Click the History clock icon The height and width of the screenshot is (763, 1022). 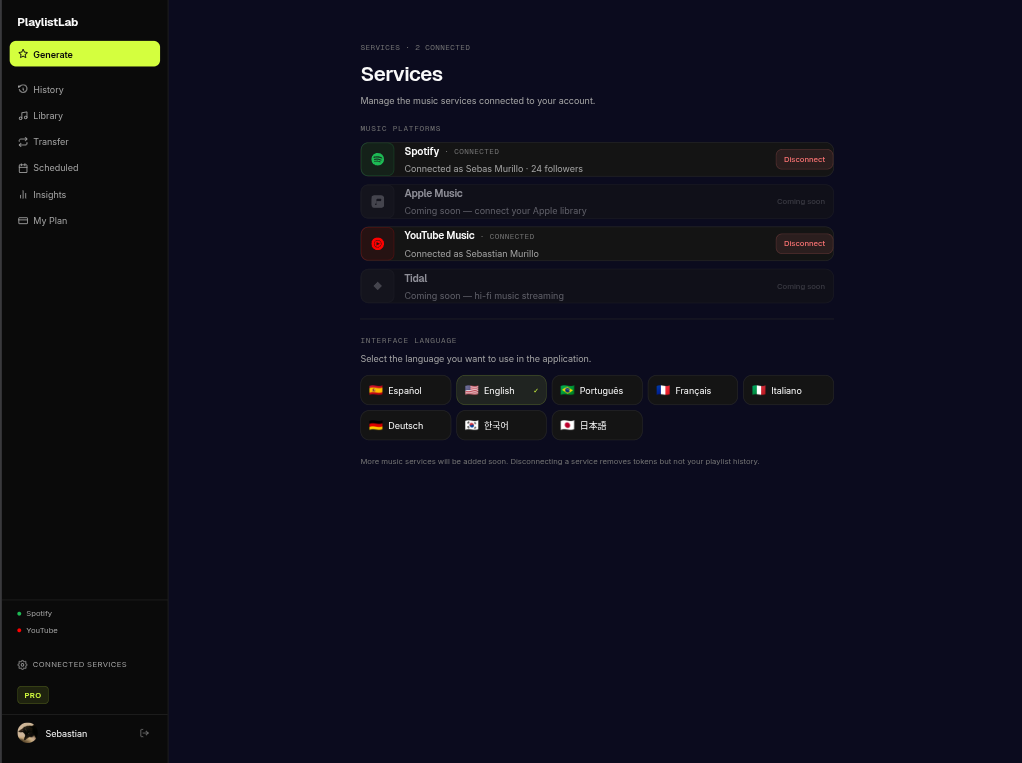[23, 89]
